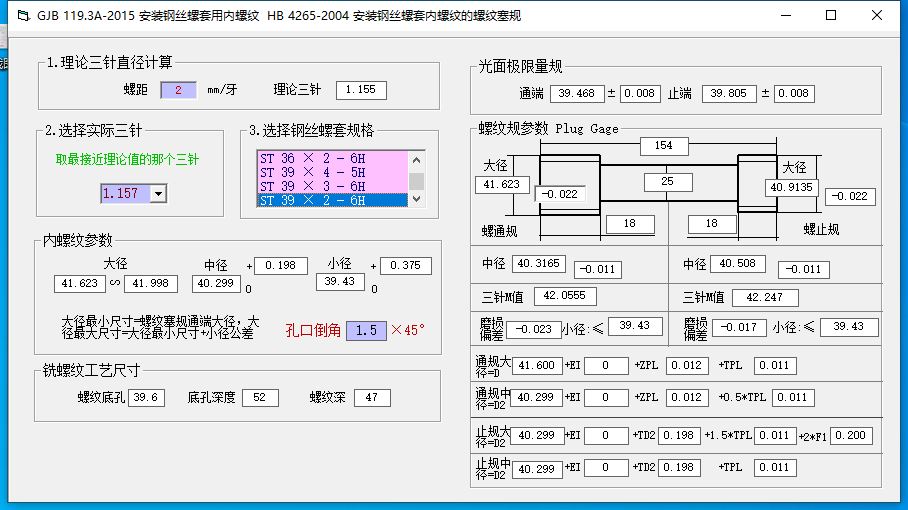Minimize the GJB 119.3A-2015 window

(x=786, y=16)
